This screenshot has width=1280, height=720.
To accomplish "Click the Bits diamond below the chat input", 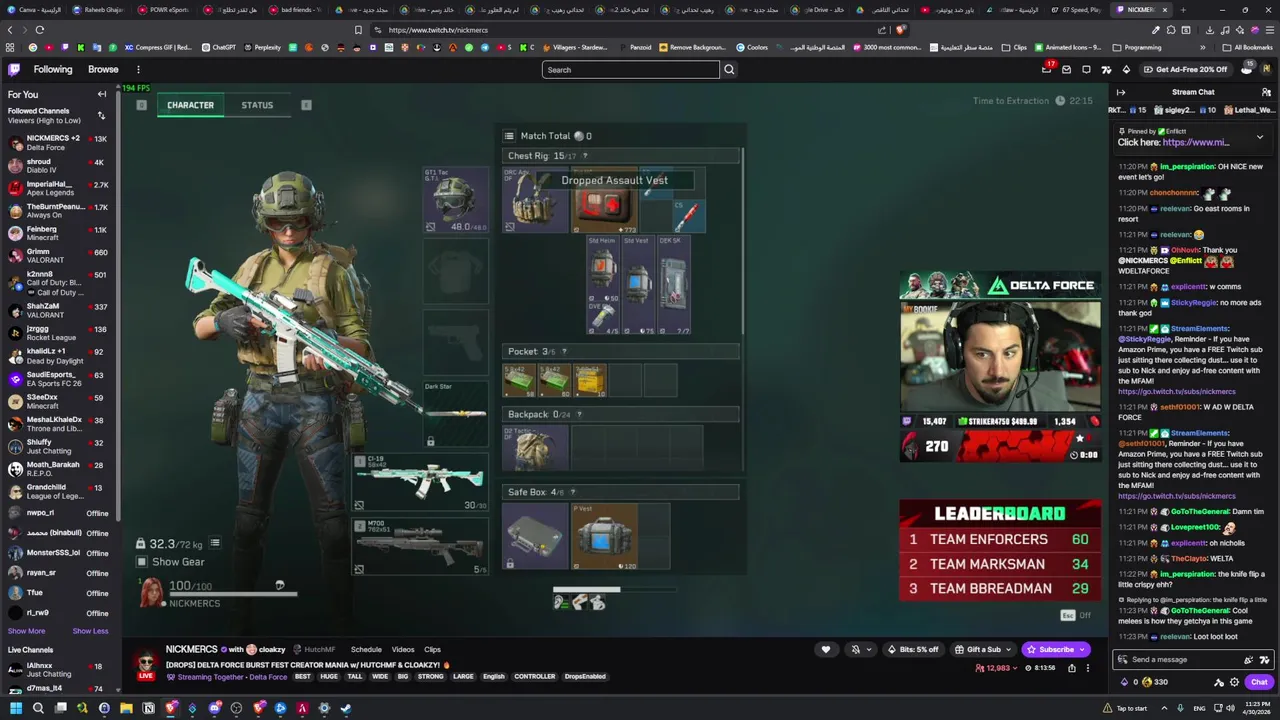I will (x=1123, y=682).
